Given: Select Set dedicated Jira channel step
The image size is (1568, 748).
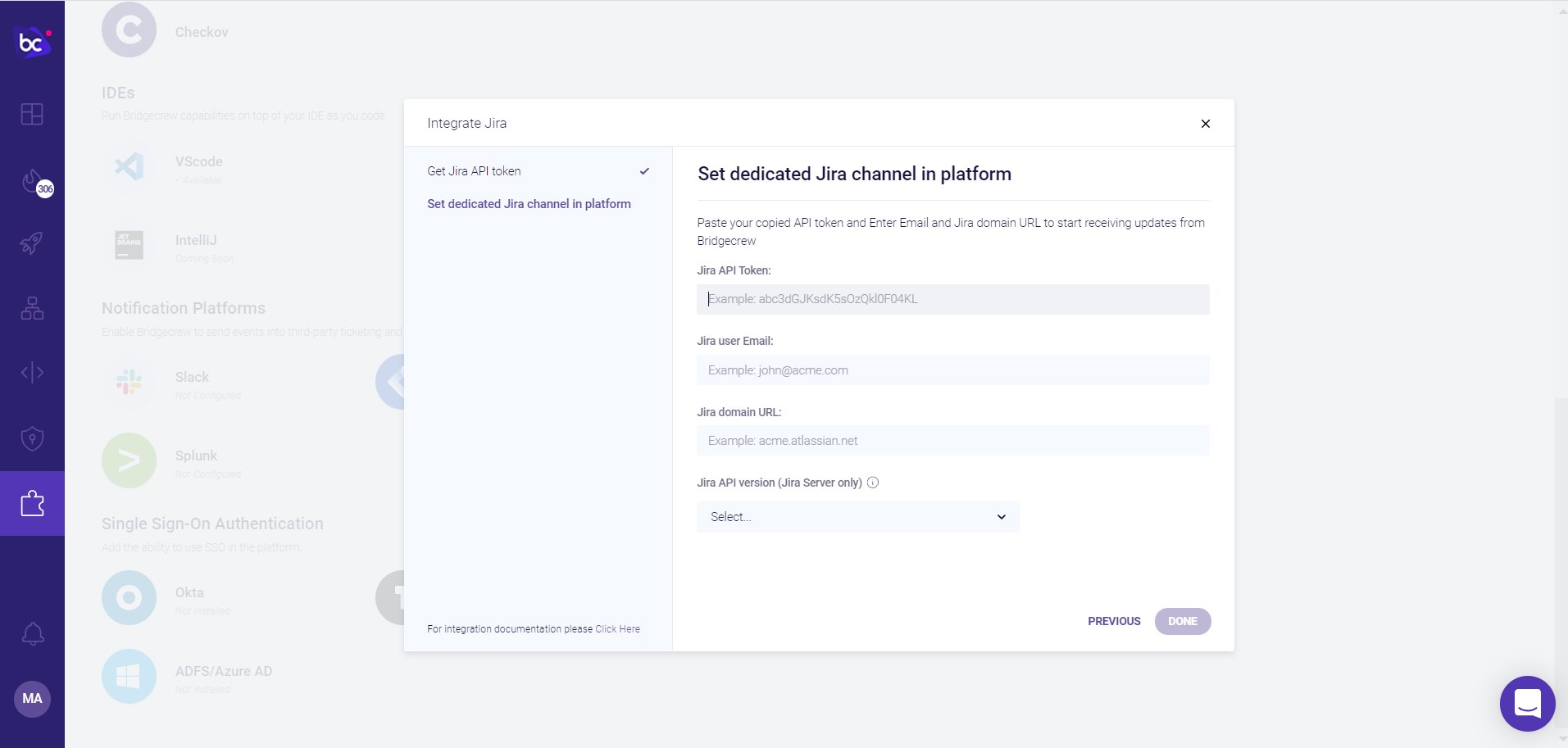Looking at the screenshot, I should pos(529,204).
